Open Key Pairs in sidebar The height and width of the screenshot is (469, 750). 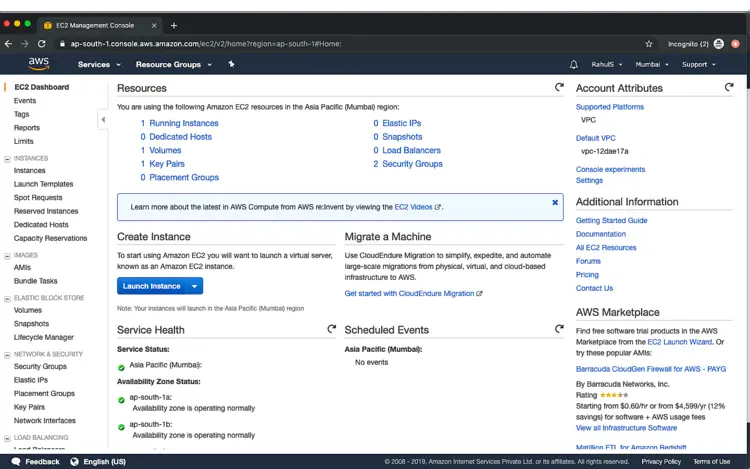point(29,407)
